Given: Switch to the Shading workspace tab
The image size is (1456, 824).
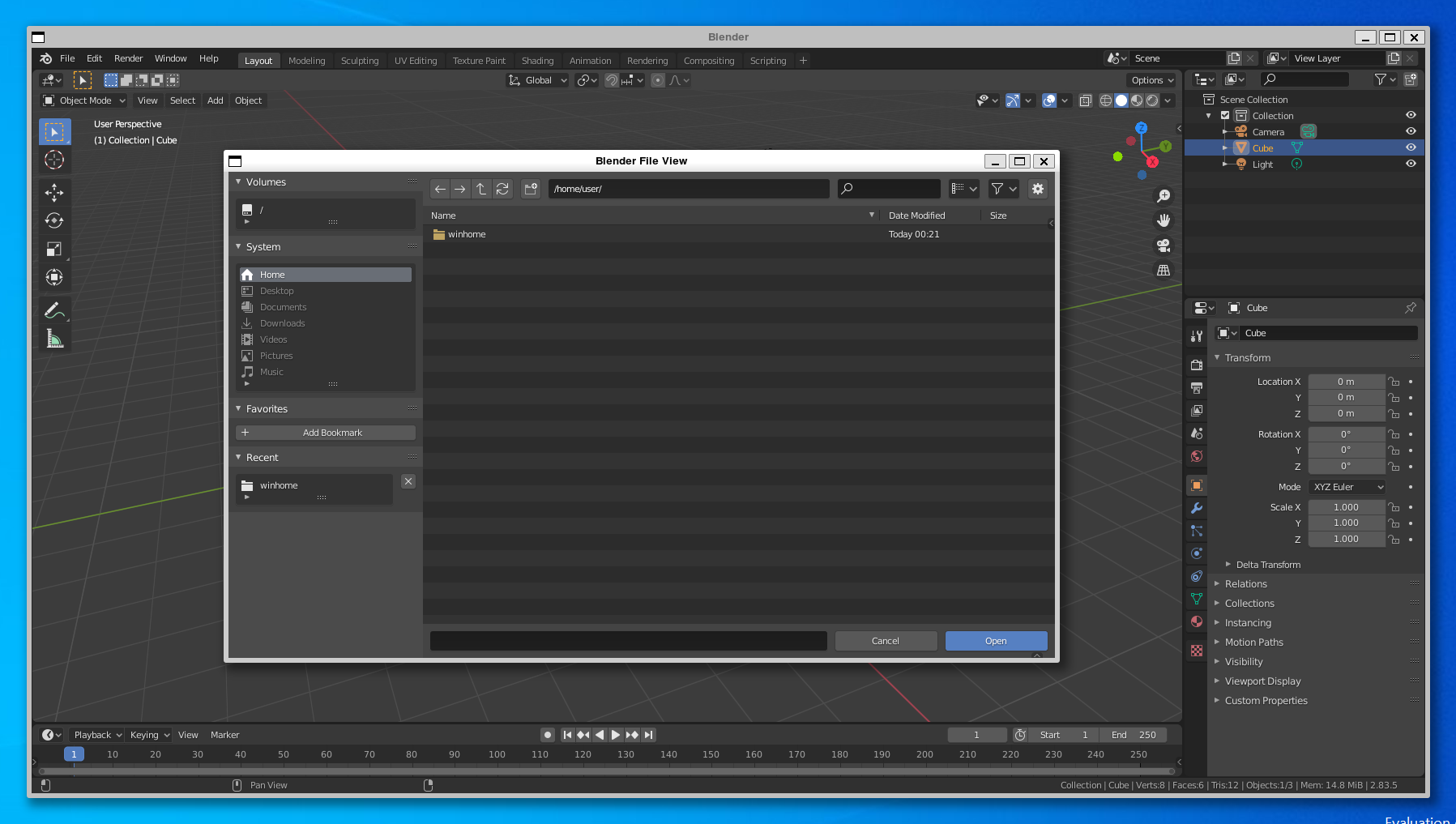Looking at the screenshot, I should click(537, 60).
